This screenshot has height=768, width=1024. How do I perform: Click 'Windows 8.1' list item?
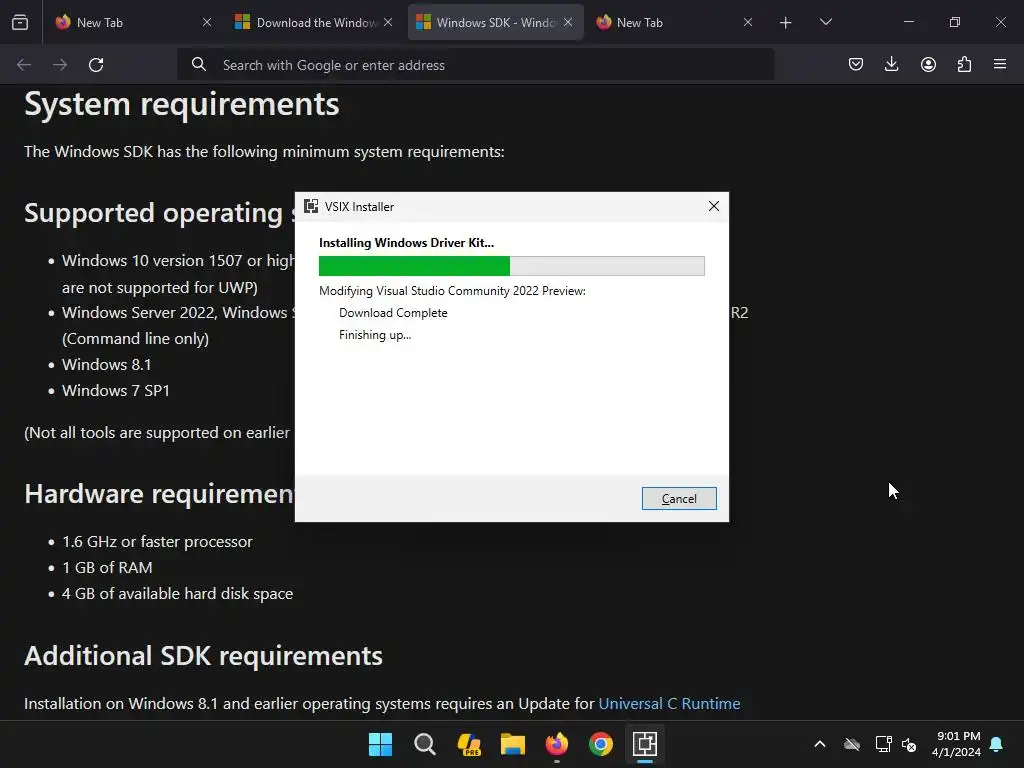(x=106, y=364)
